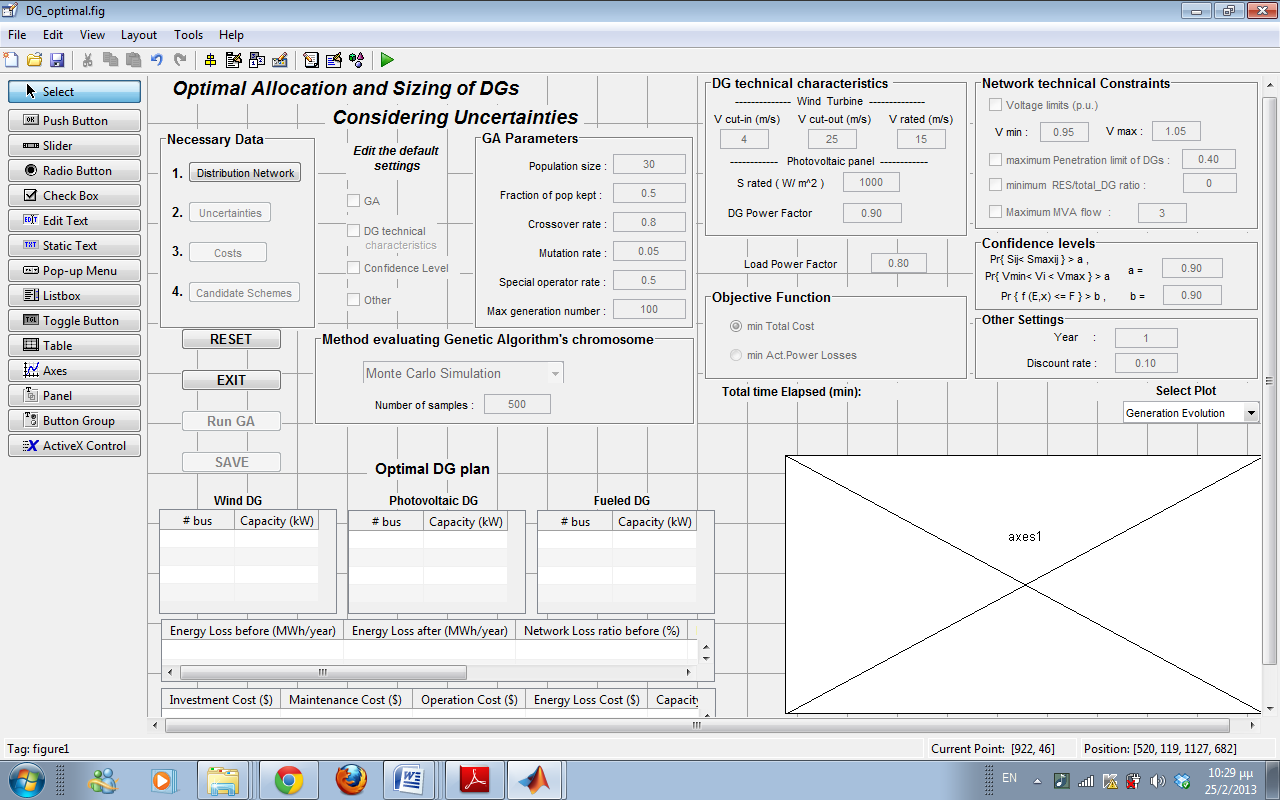The image size is (1280, 800).
Task: Click the New Figure toolbar icon
Action: [11, 60]
